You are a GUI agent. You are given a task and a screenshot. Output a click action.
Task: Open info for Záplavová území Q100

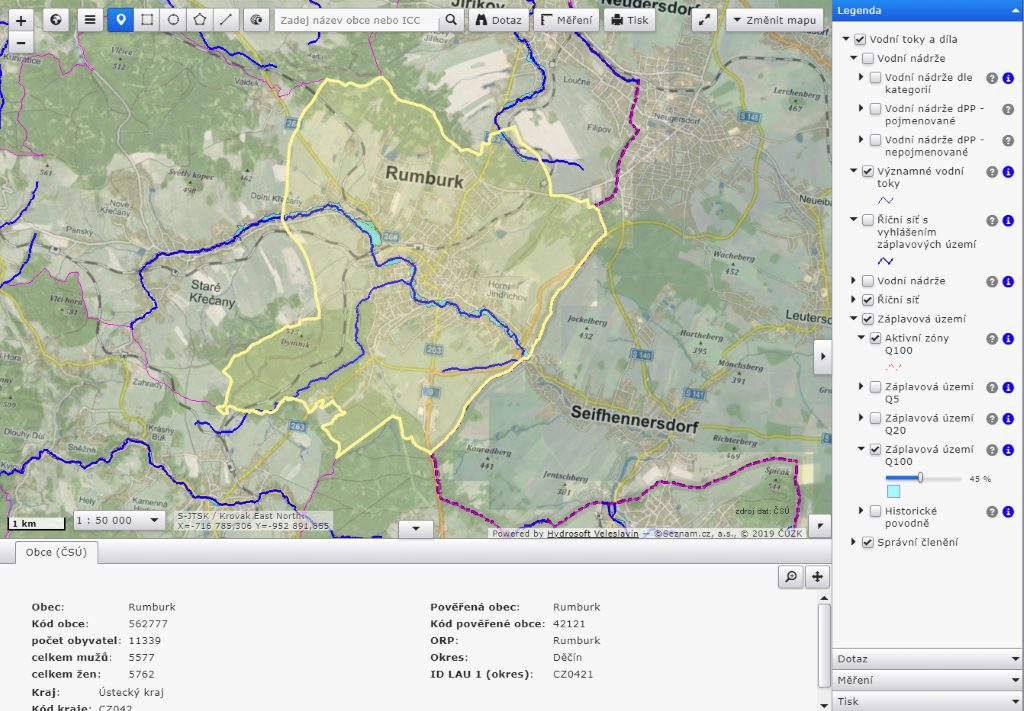1008,450
